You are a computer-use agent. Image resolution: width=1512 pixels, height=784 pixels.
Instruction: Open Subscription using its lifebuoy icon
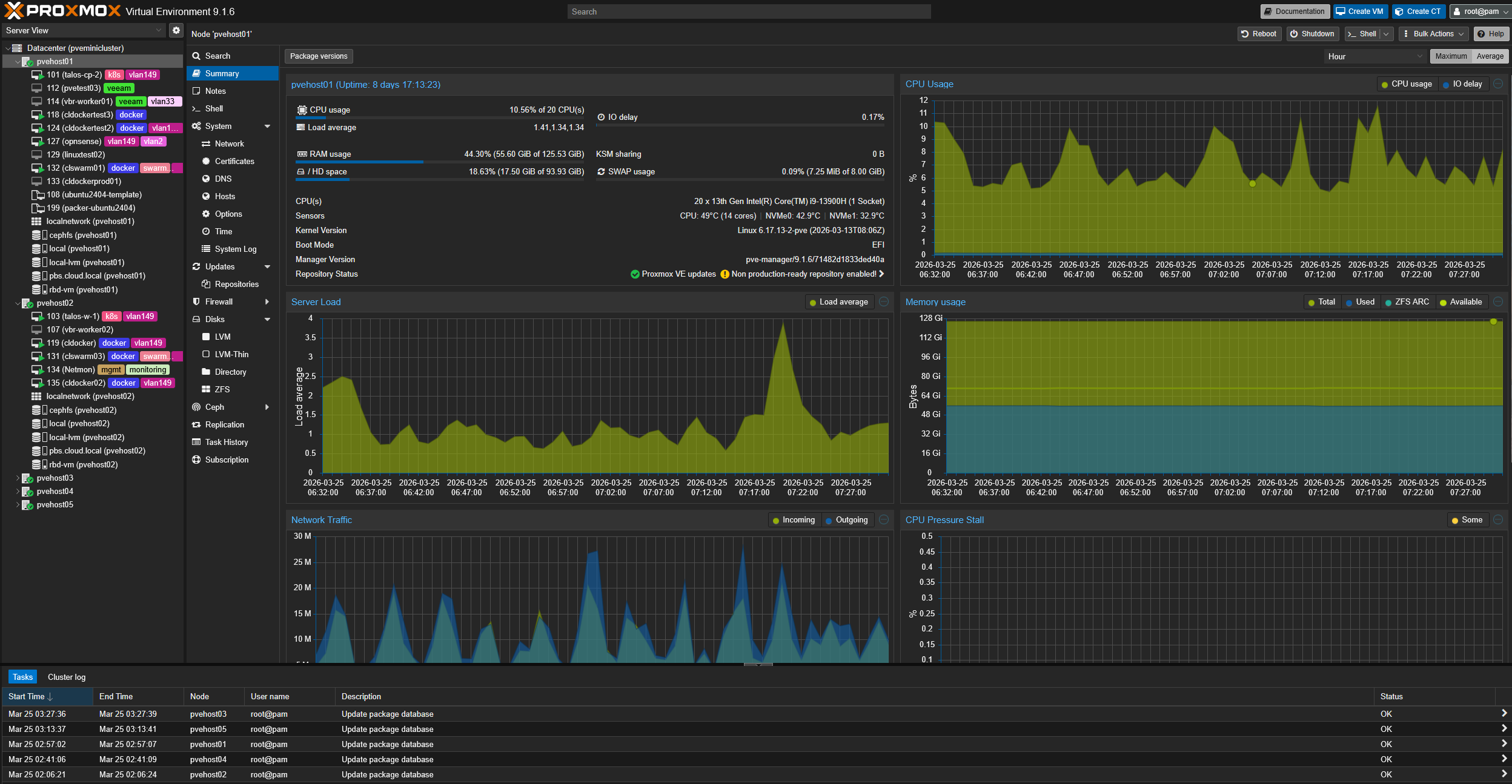(x=196, y=460)
